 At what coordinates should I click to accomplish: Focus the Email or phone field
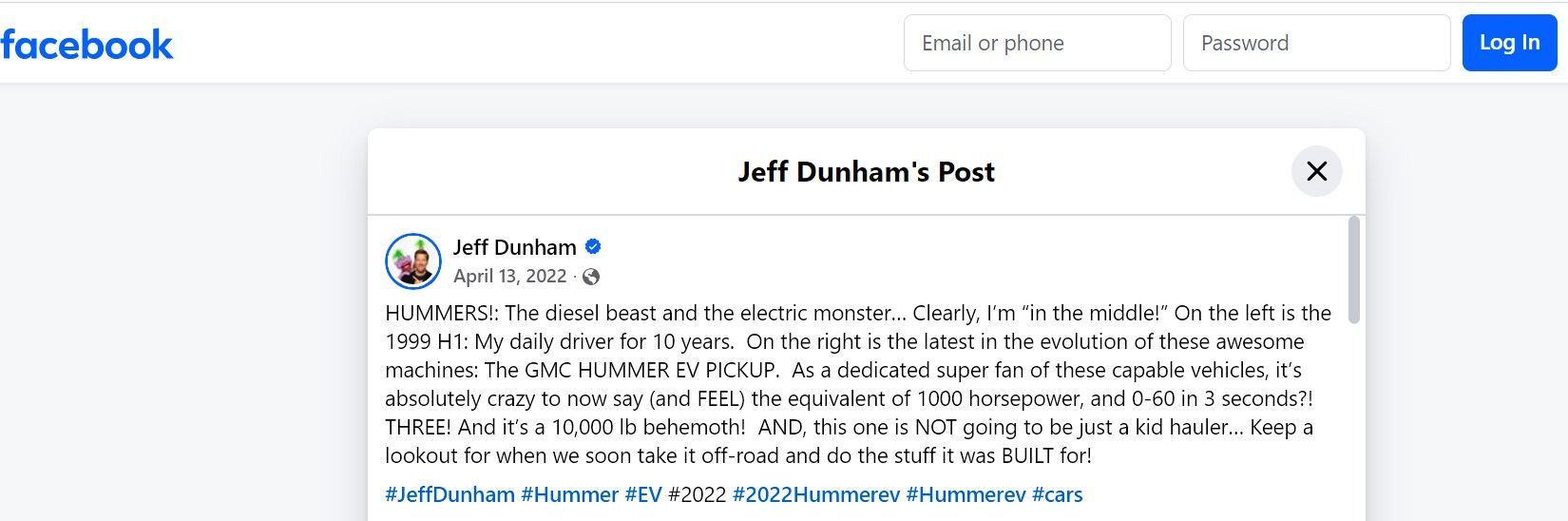click(x=1037, y=43)
